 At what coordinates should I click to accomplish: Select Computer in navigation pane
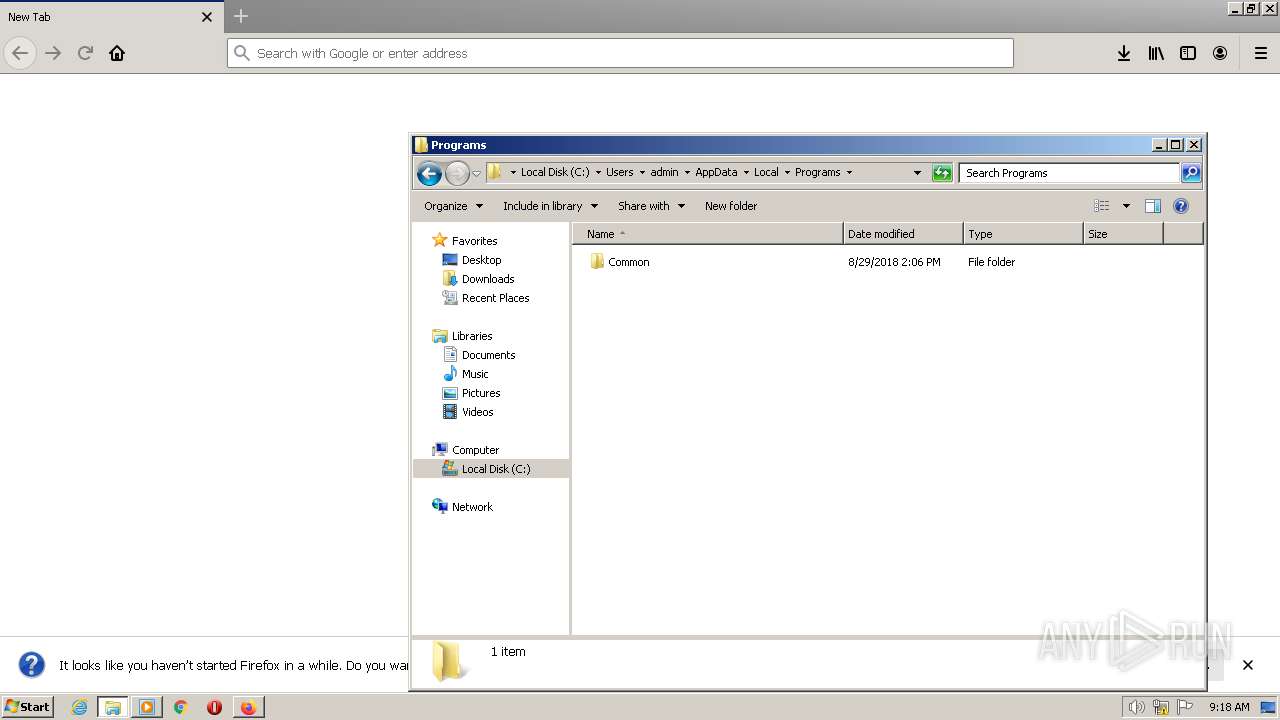[x=475, y=450]
